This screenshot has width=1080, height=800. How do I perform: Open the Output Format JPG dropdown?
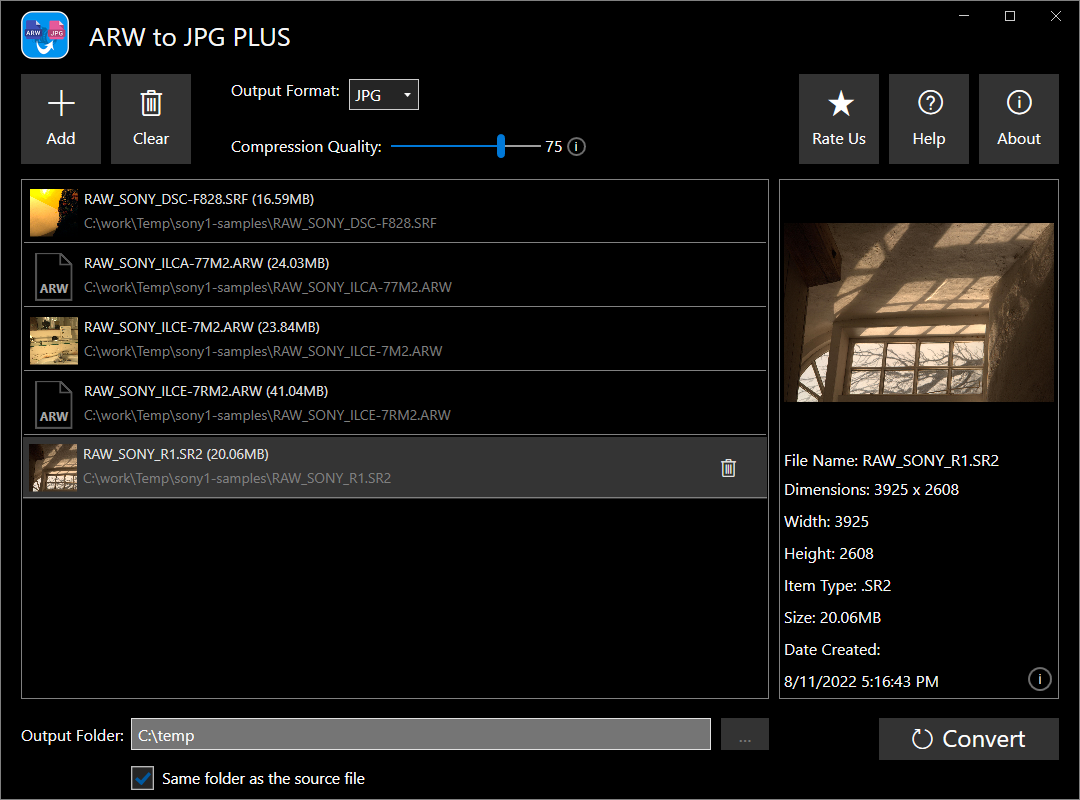click(384, 95)
